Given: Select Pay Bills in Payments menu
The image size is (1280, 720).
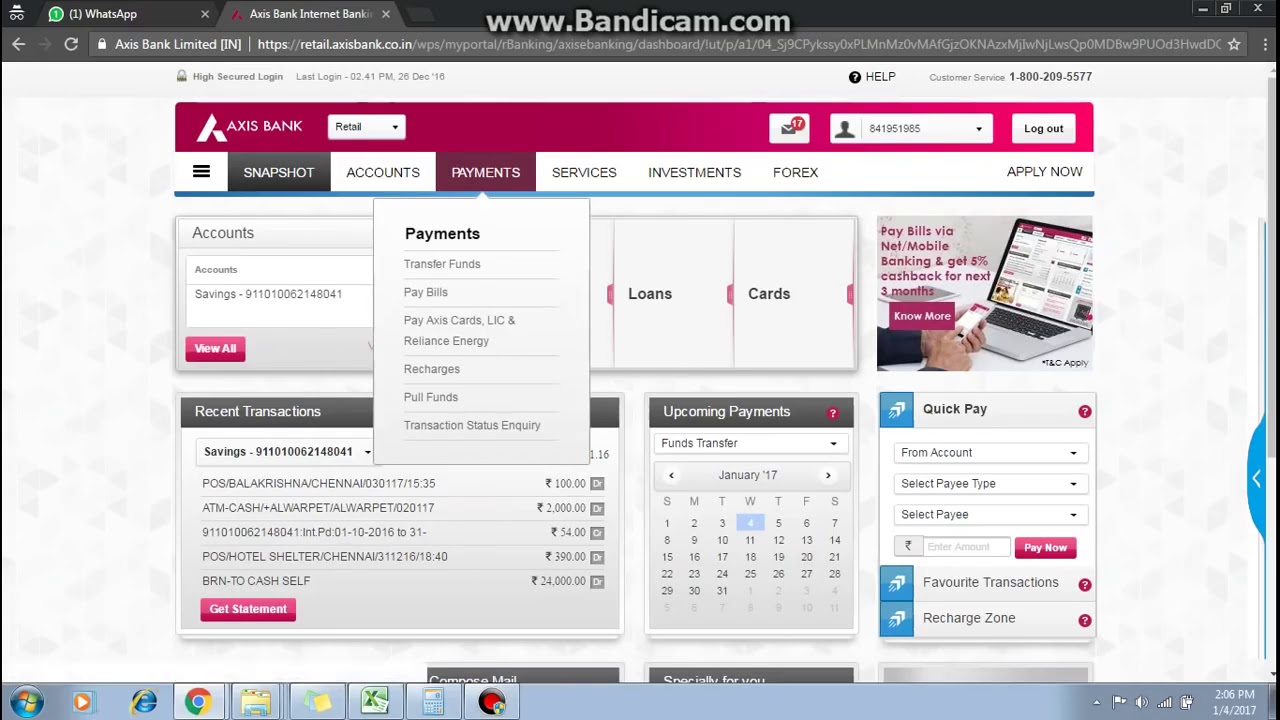Looking at the screenshot, I should coord(426,292).
